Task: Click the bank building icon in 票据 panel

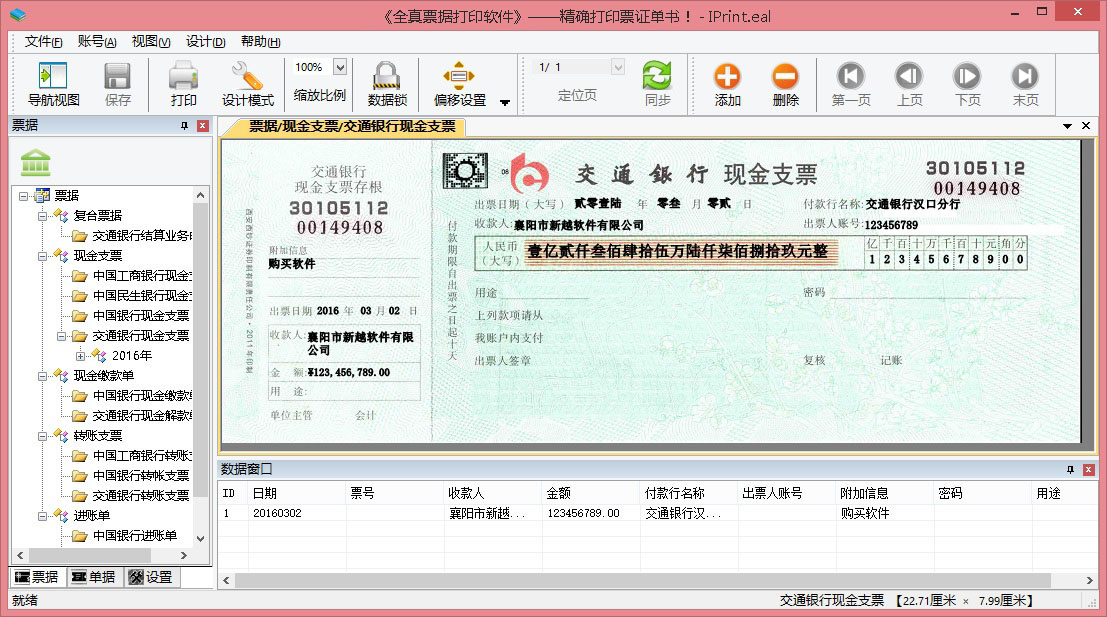Action: point(35,162)
